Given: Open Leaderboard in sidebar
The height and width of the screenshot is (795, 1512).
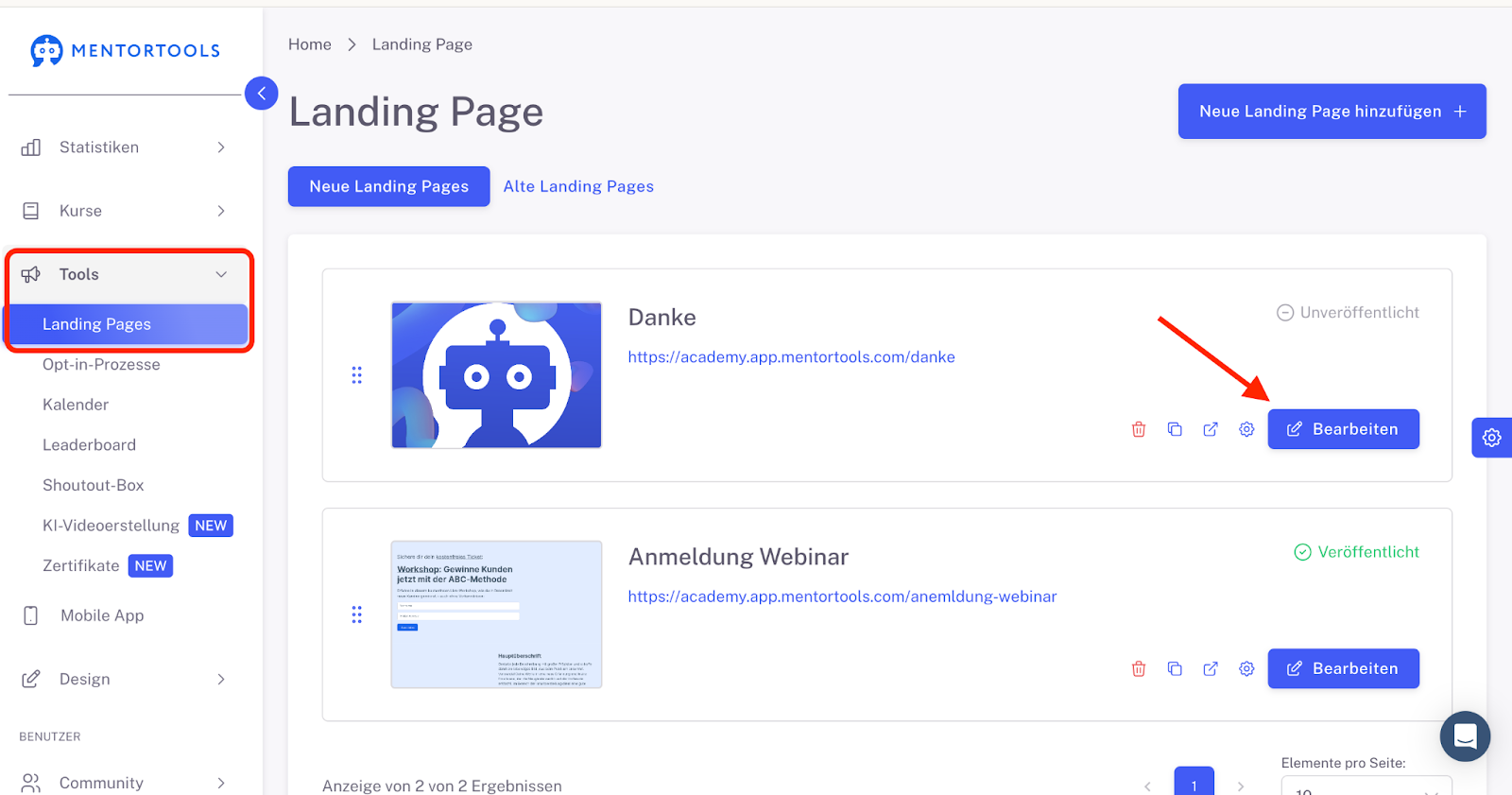Looking at the screenshot, I should [x=89, y=445].
